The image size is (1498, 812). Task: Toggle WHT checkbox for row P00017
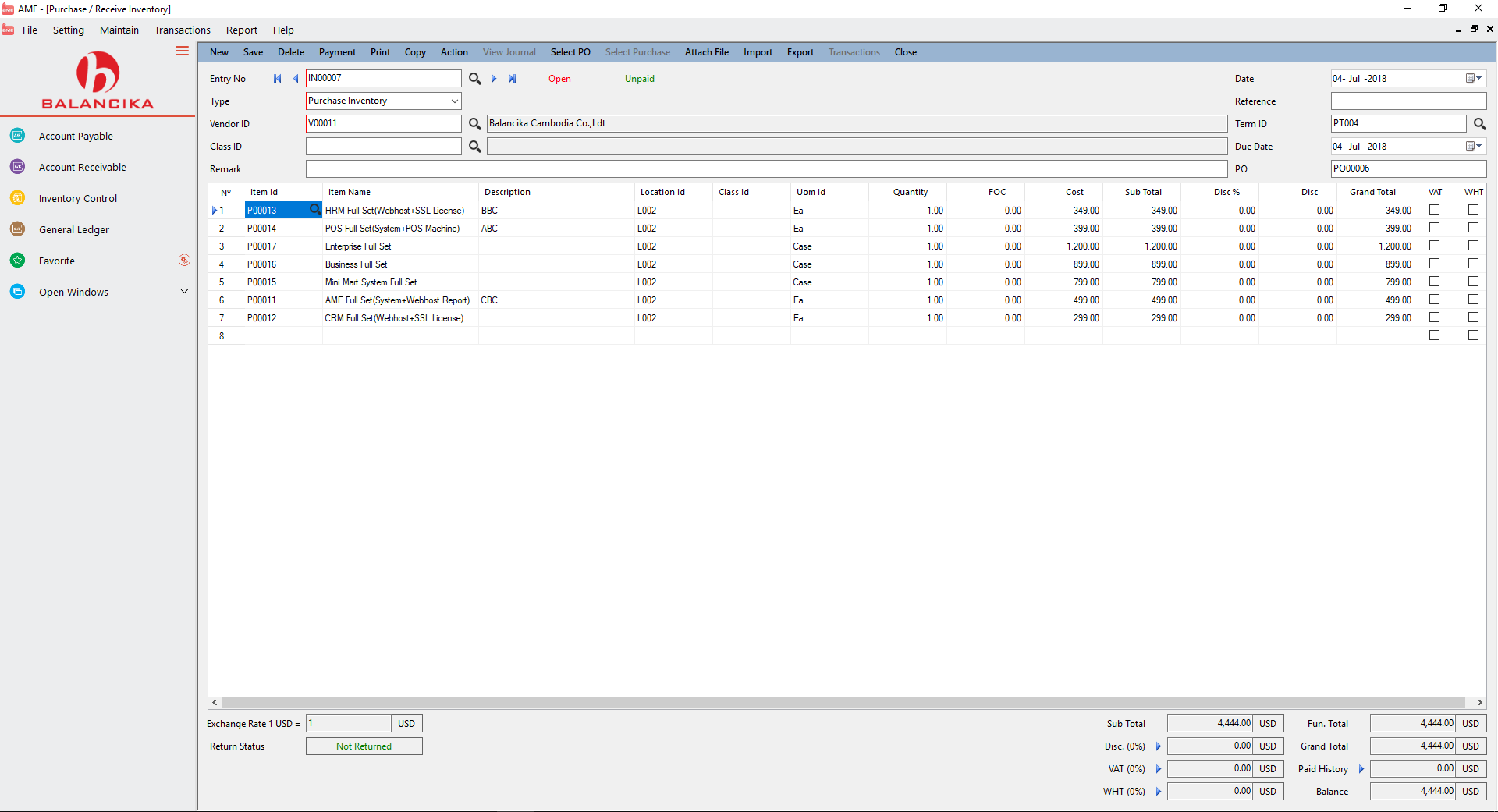pyautogui.click(x=1473, y=246)
